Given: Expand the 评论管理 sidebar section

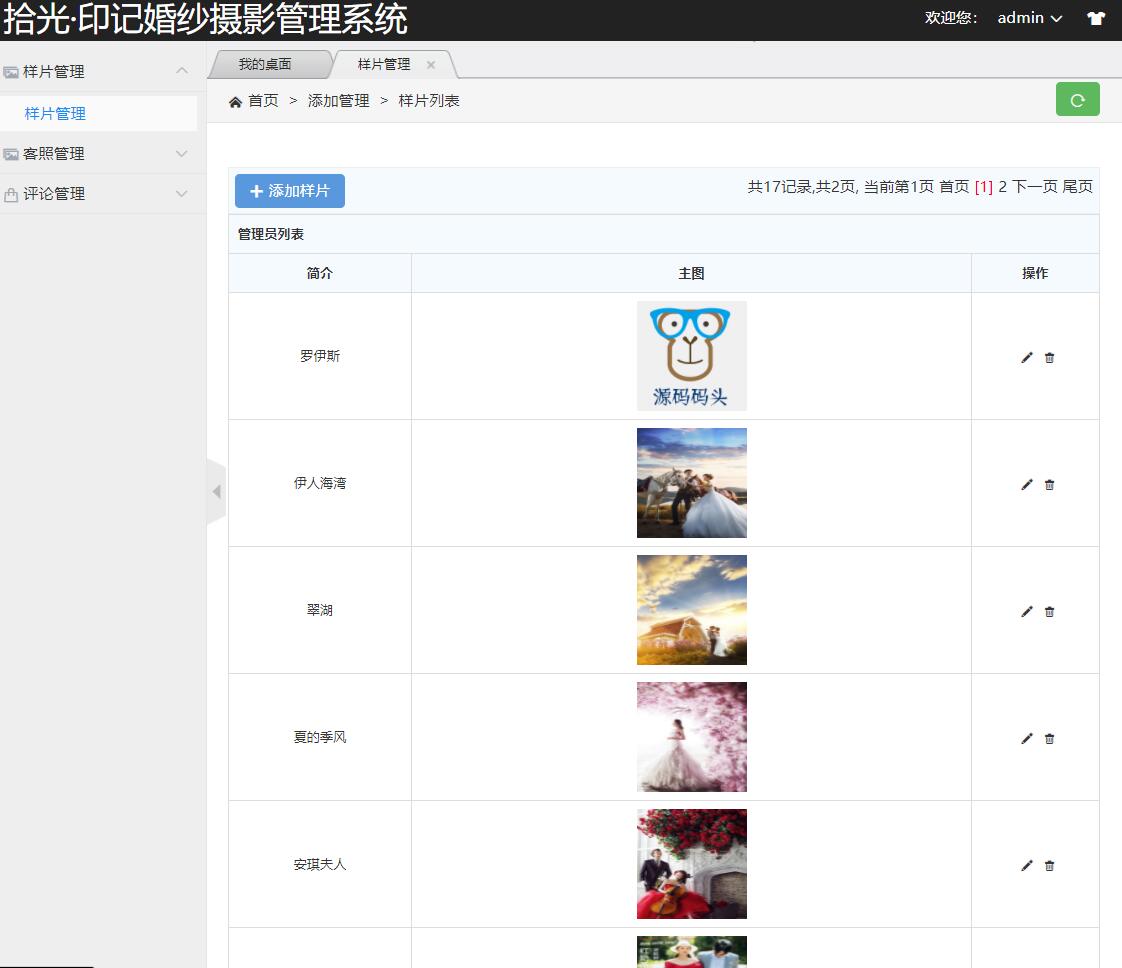Looking at the screenshot, I should click(x=182, y=193).
